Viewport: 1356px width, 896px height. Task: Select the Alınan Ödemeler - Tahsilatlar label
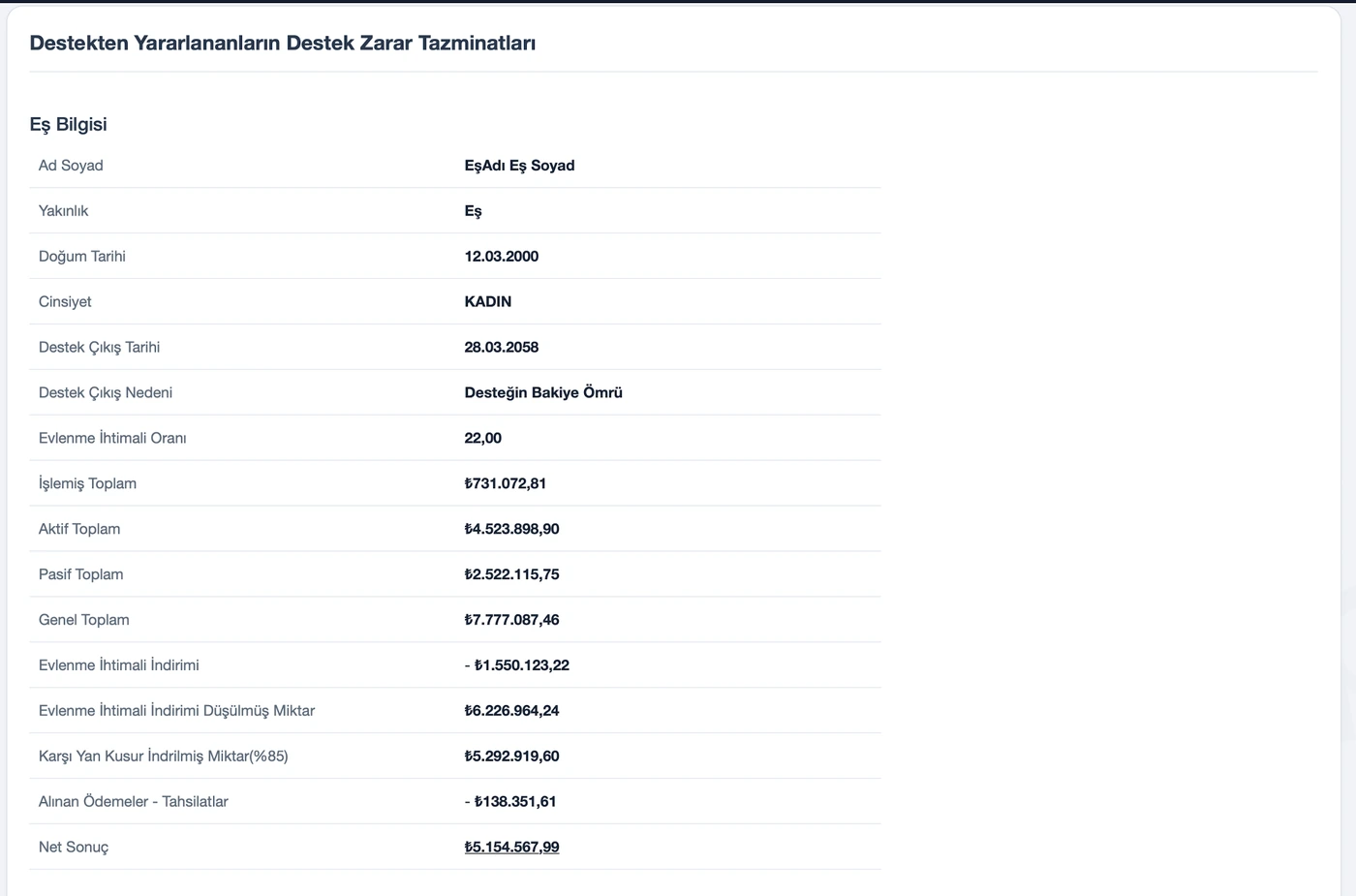tap(134, 803)
